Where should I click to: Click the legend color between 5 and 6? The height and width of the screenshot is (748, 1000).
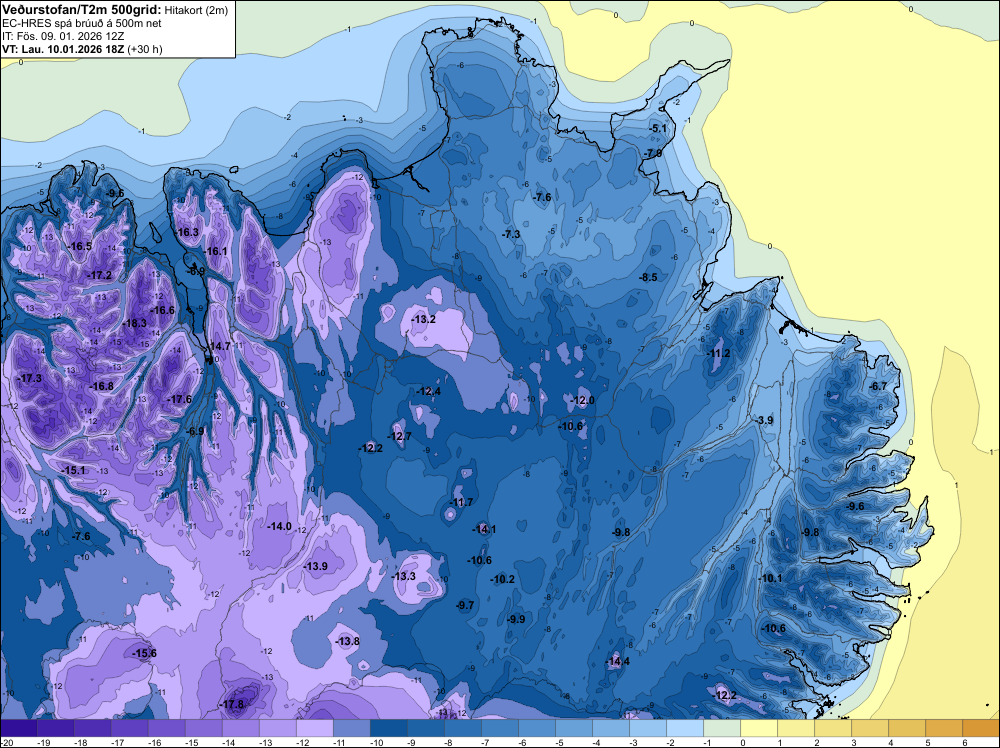click(944, 728)
